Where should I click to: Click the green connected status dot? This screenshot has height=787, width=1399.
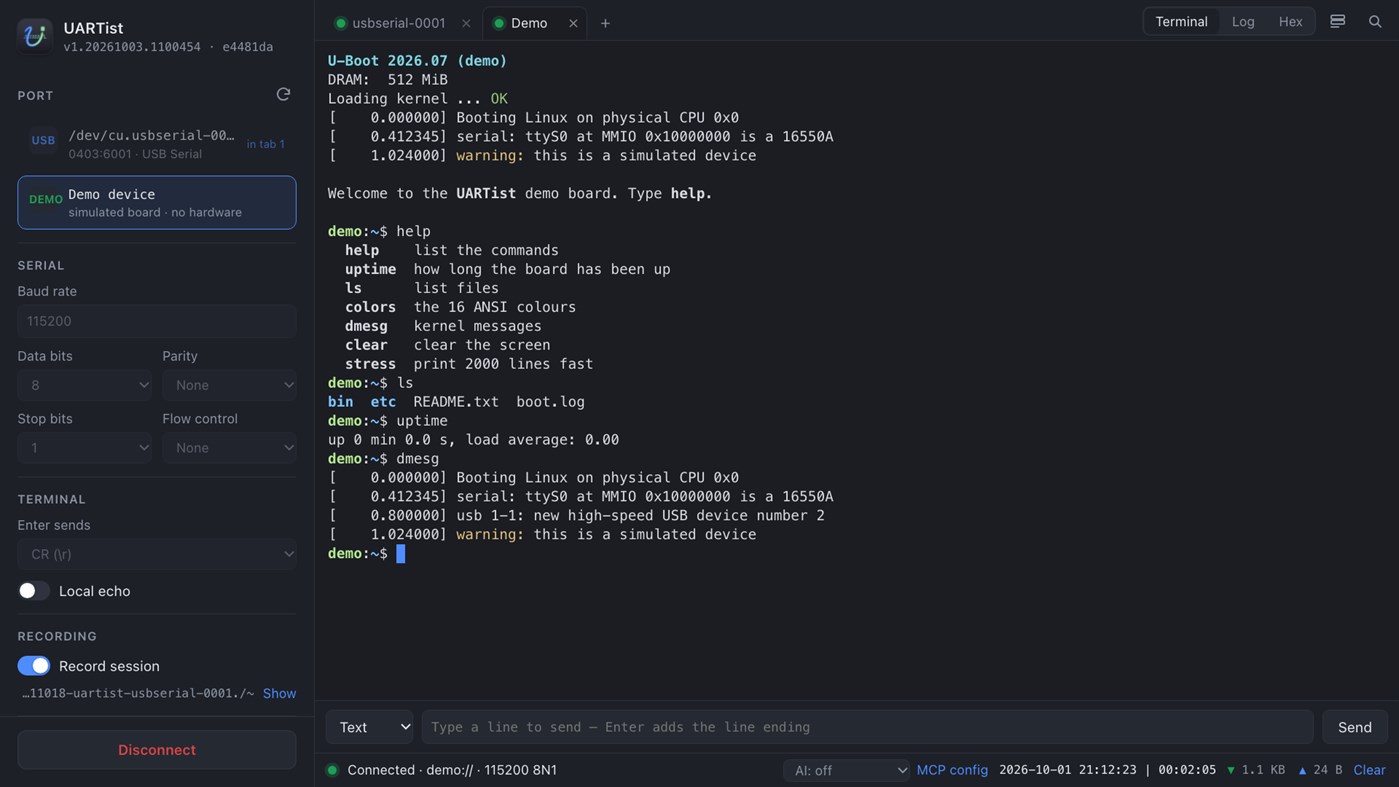332,770
